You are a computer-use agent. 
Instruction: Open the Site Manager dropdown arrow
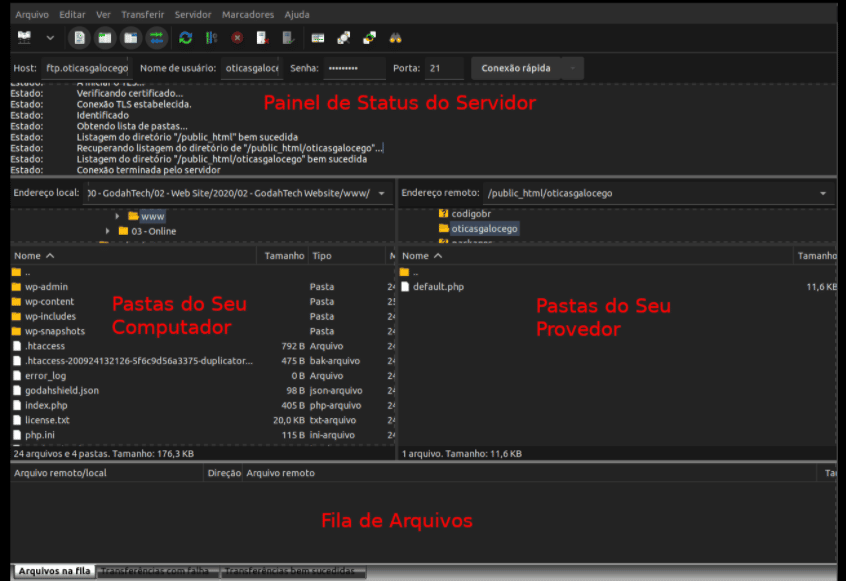click(x=50, y=38)
